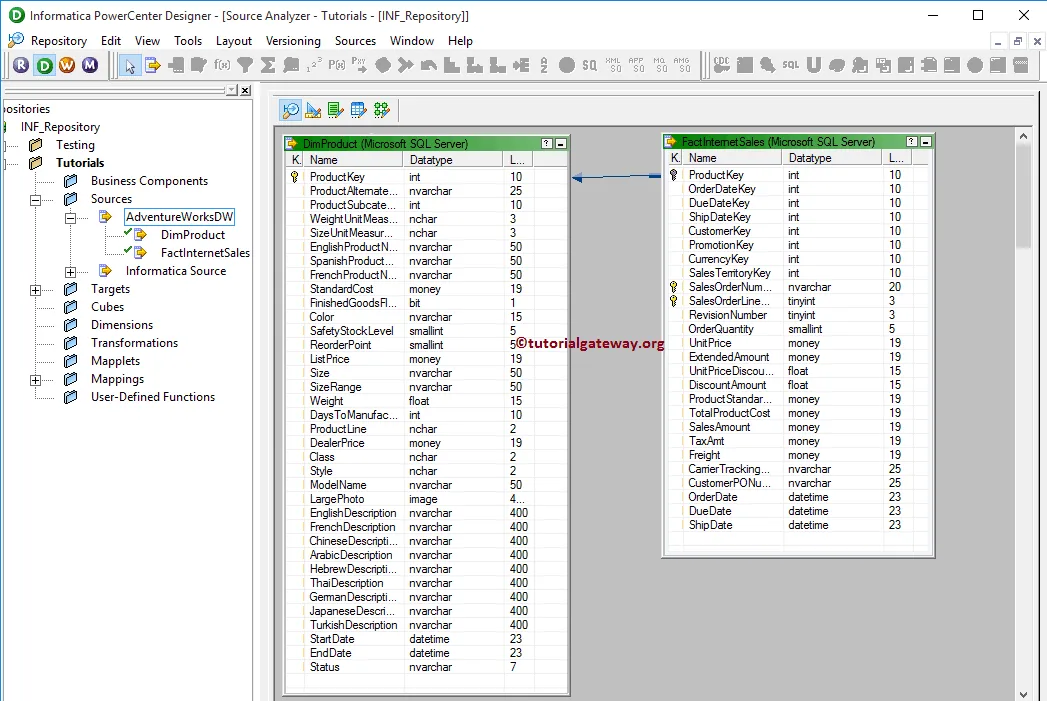Minimize the DimProduct source definition

(561, 144)
